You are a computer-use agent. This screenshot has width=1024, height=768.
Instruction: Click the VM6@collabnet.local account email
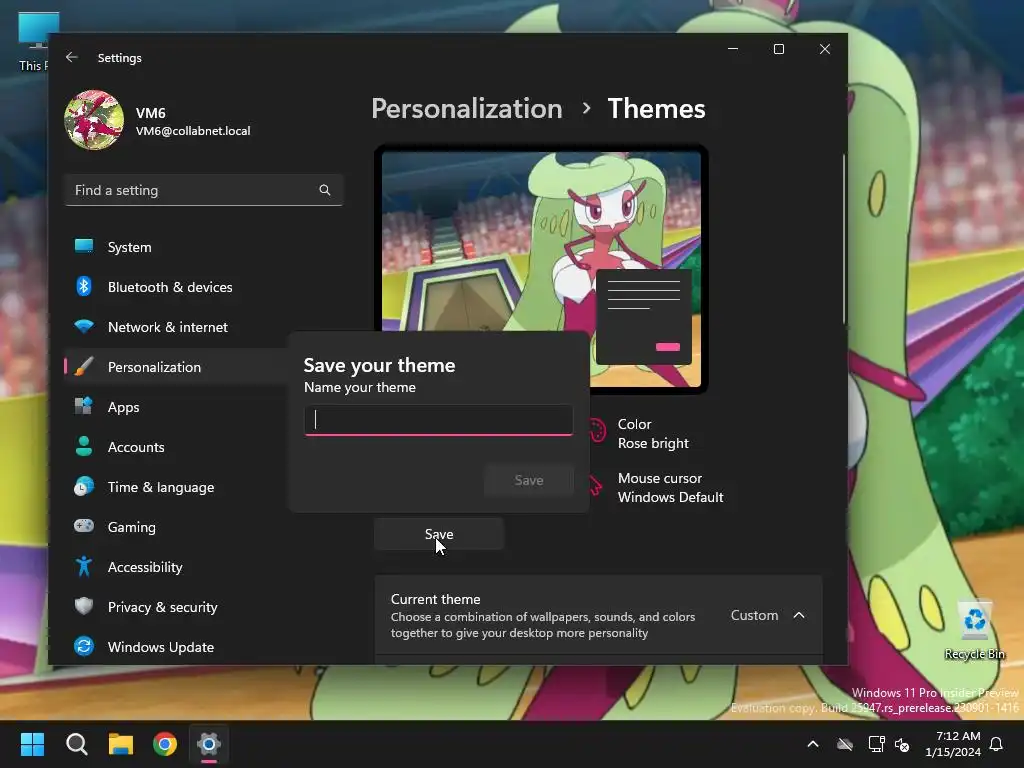pos(193,131)
